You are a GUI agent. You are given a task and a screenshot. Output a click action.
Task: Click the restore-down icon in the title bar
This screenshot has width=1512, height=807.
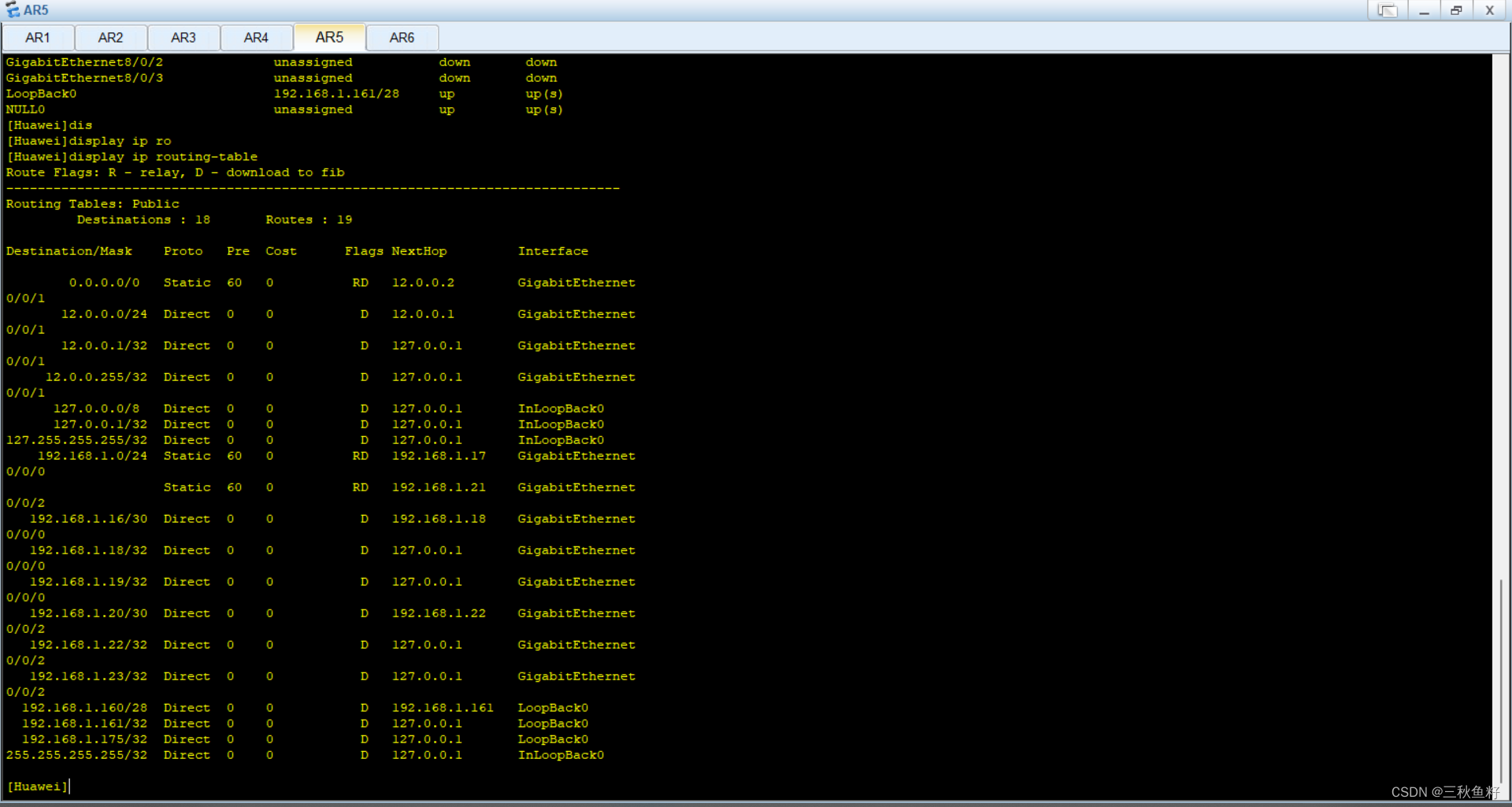1456,10
